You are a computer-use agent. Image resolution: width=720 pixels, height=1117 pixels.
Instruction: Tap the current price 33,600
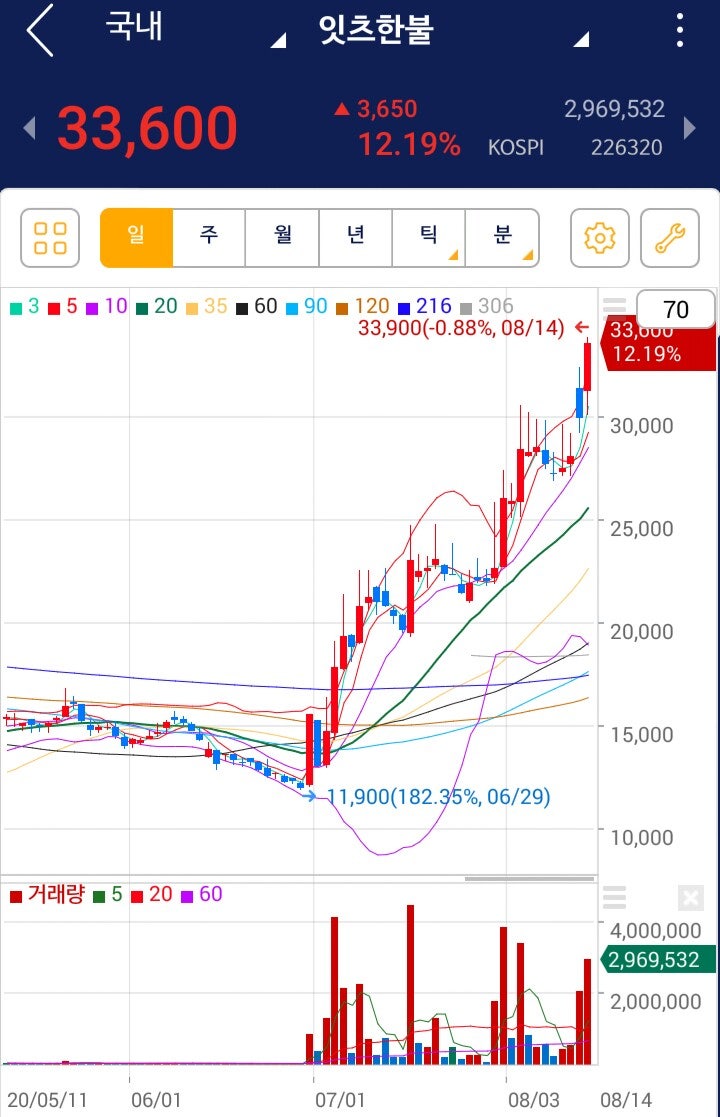pos(147,129)
